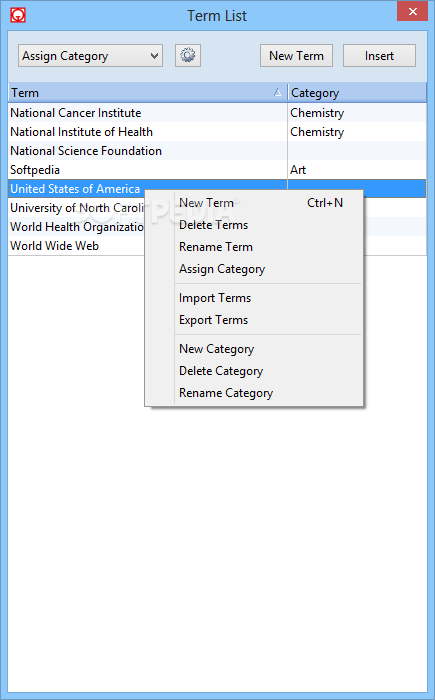Choose Export Terms in context menu
Image resolution: width=435 pixels, height=700 pixels.
point(254,320)
